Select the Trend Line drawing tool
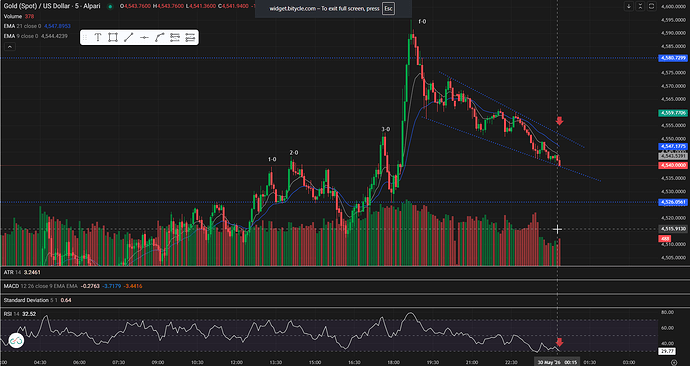 (128, 37)
